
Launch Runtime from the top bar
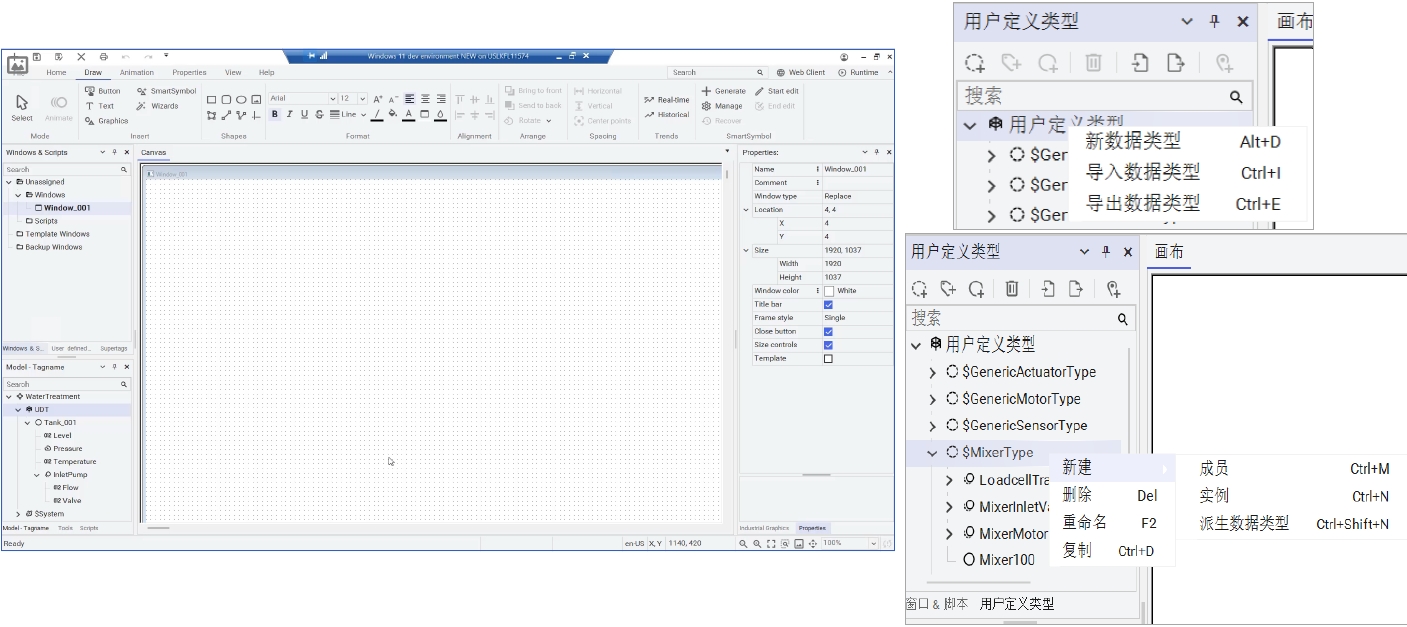point(858,72)
